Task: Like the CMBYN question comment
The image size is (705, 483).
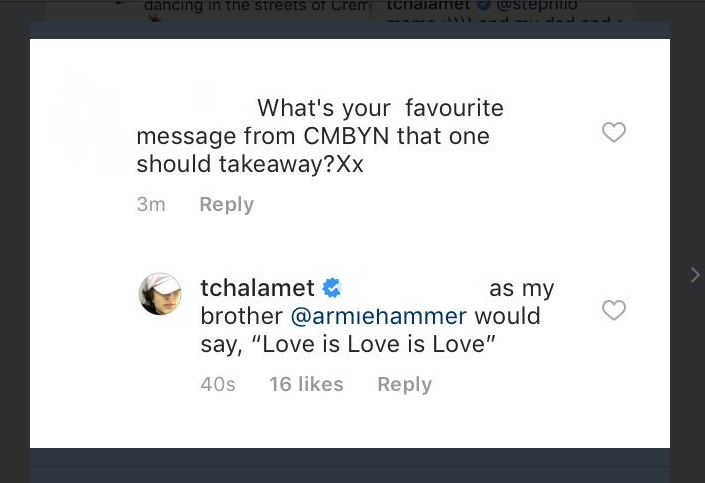Action: point(614,132)
